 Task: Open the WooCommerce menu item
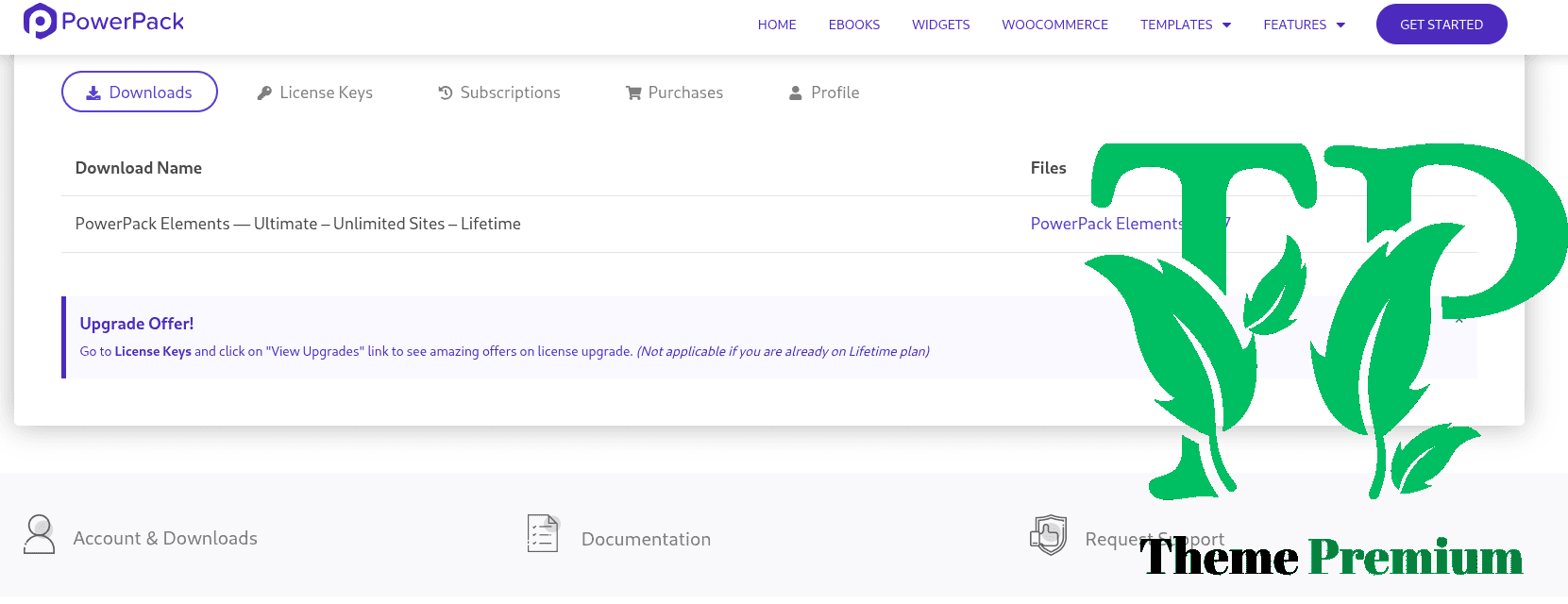click(1055, 25)
